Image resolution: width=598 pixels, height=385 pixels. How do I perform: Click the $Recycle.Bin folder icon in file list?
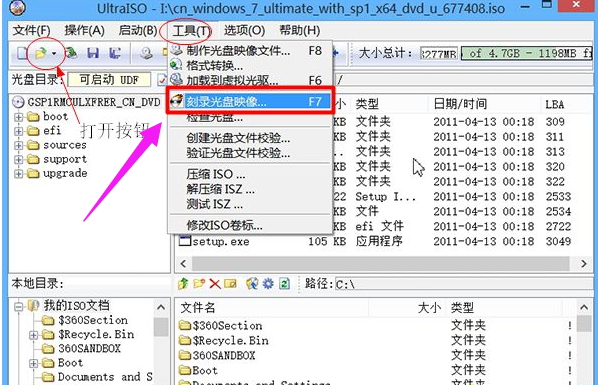(x=185, y=340)
